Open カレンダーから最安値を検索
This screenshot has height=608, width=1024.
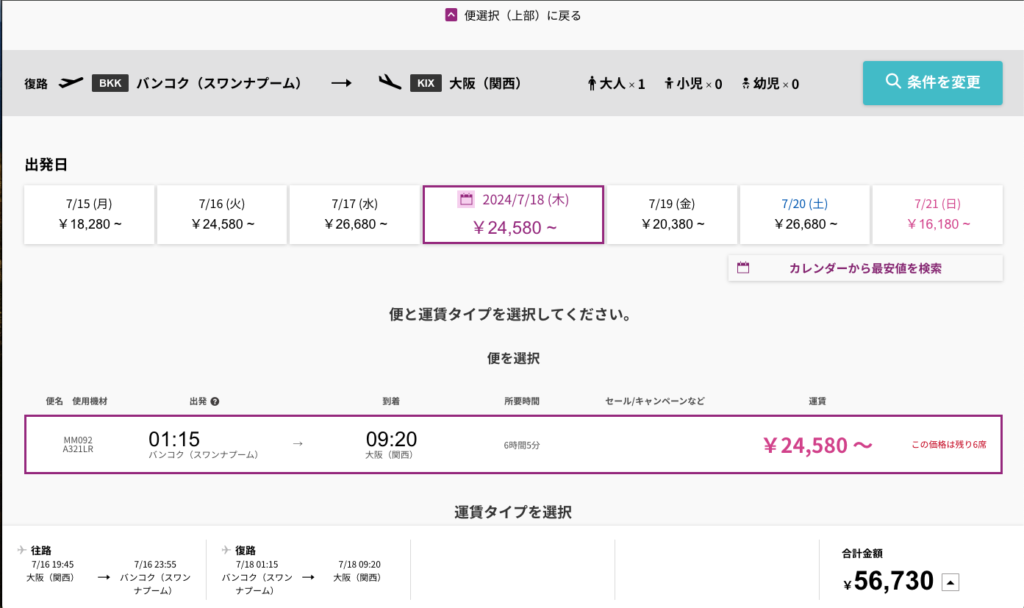pos(865,267)
